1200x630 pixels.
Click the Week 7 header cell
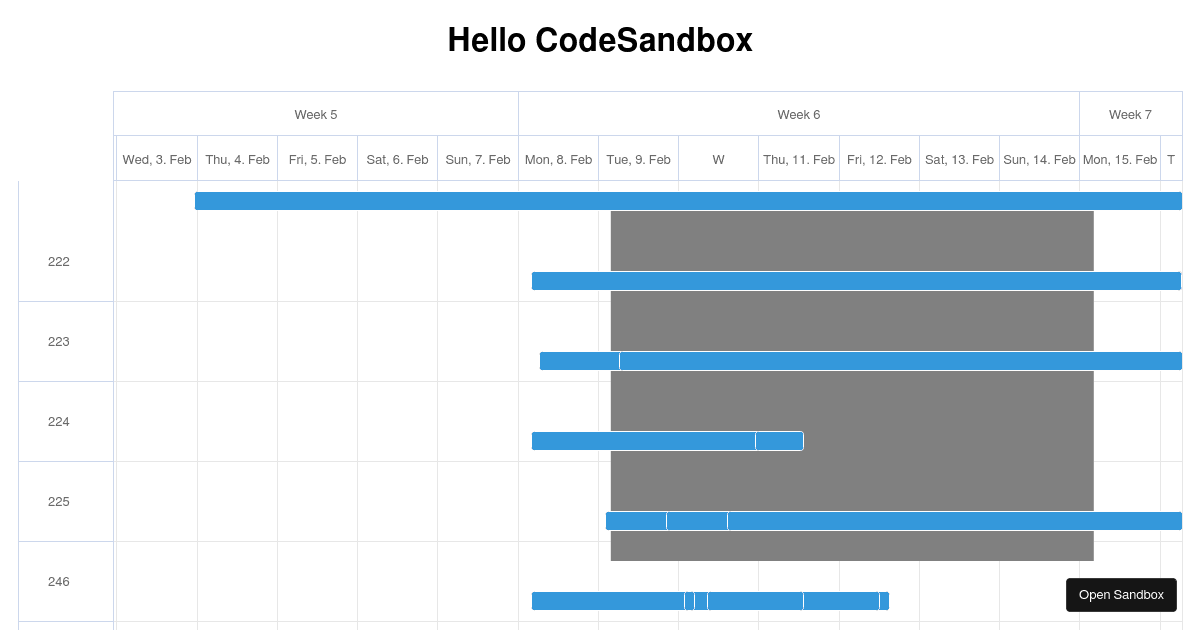click(x=1130, y=114)
